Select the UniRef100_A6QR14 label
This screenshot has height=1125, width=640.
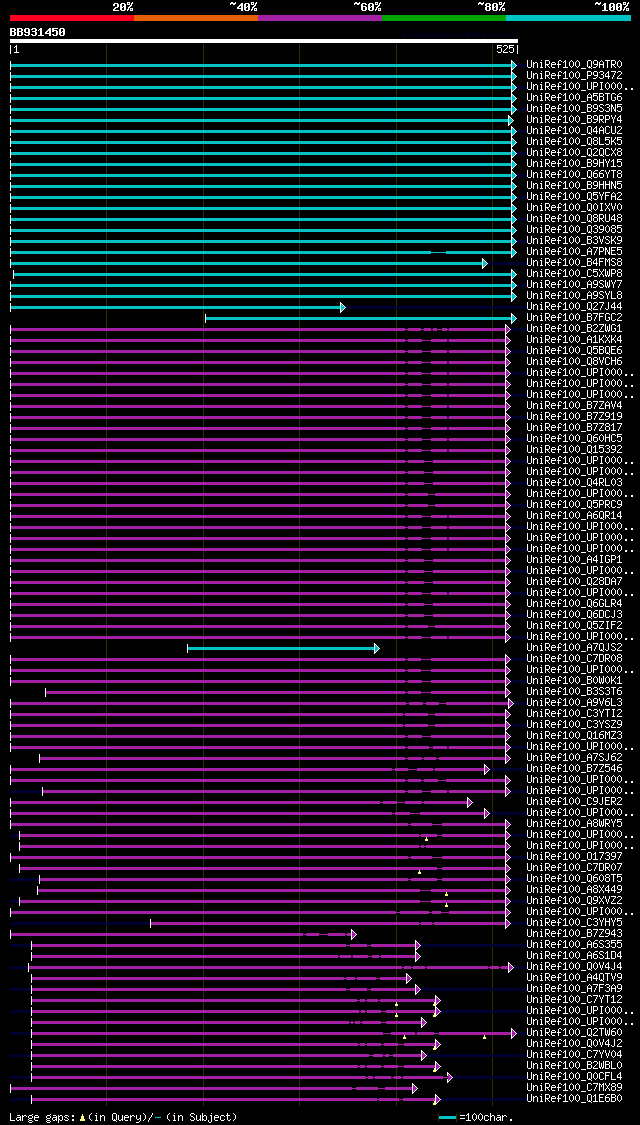tap(574, 516)
